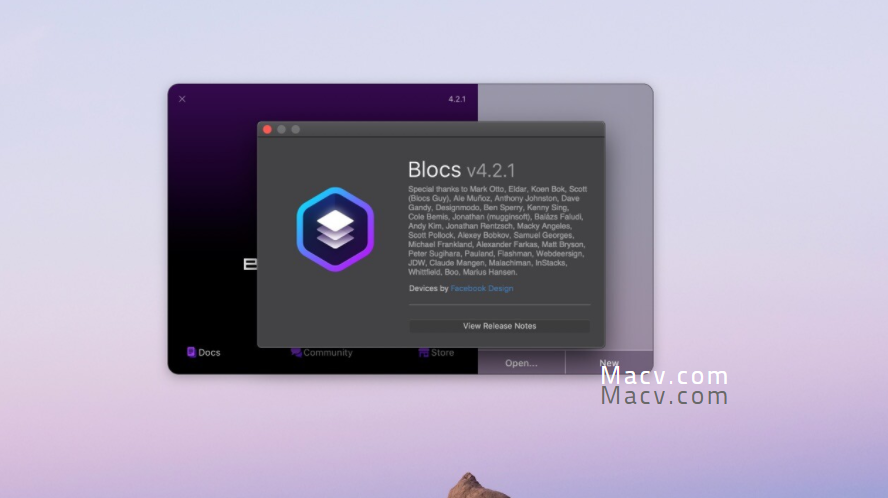Click the 4.2.1 version label in welcome window
Screen dimensions: 888x498
457,99
